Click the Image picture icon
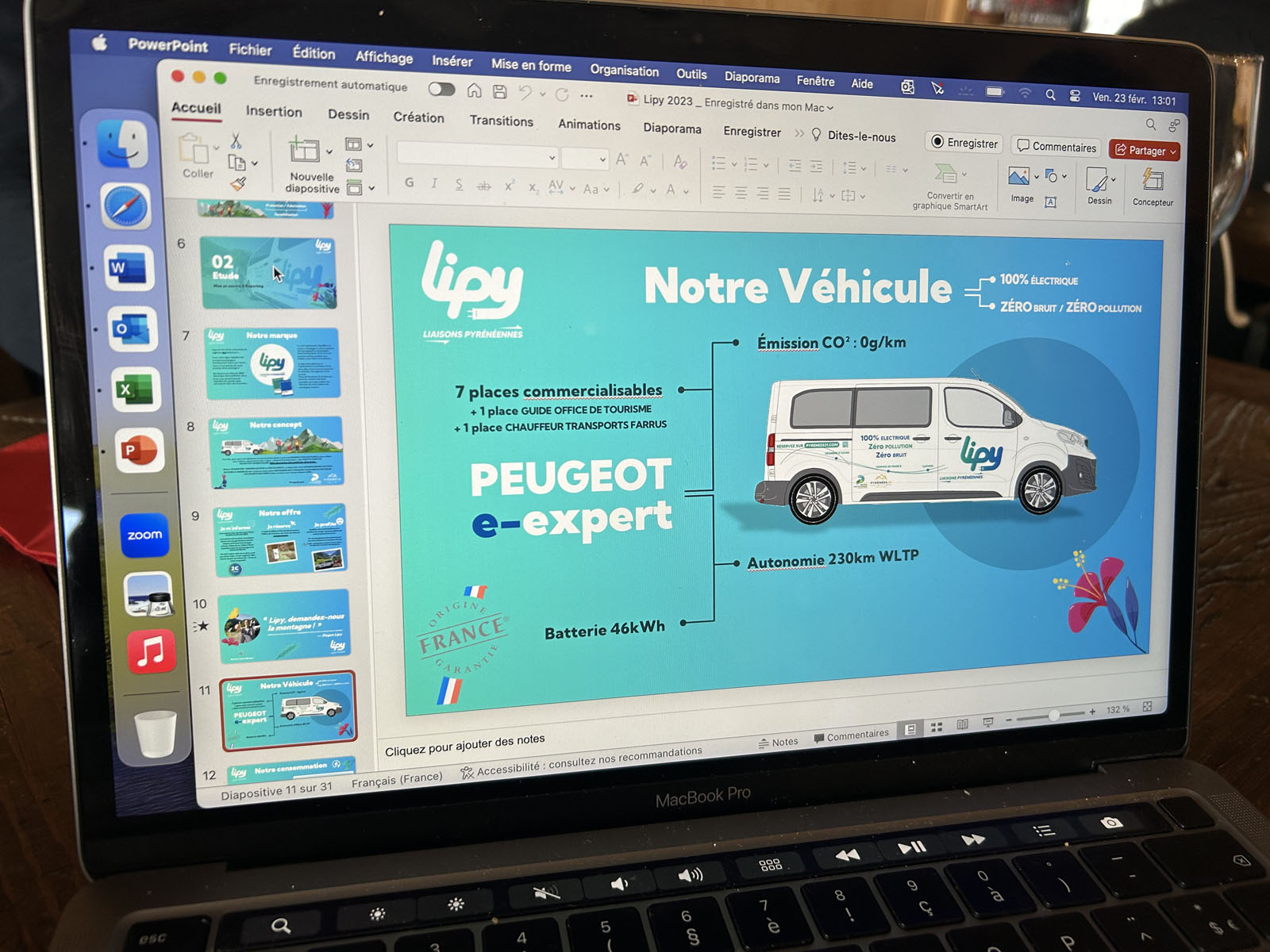The height and width of the screenshot is (952, 1270). (1019, 176)
